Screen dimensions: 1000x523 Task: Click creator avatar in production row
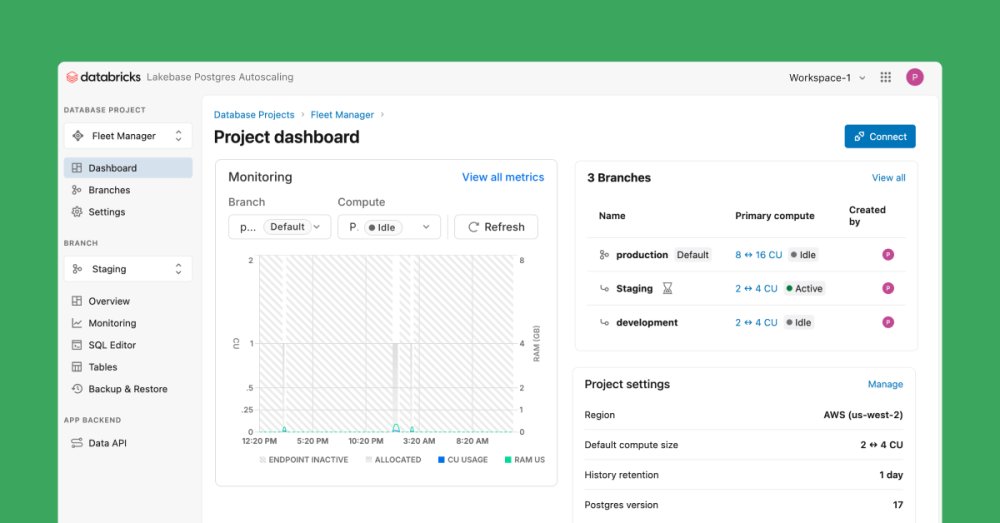pyautogui.click(x=888, y=254)
